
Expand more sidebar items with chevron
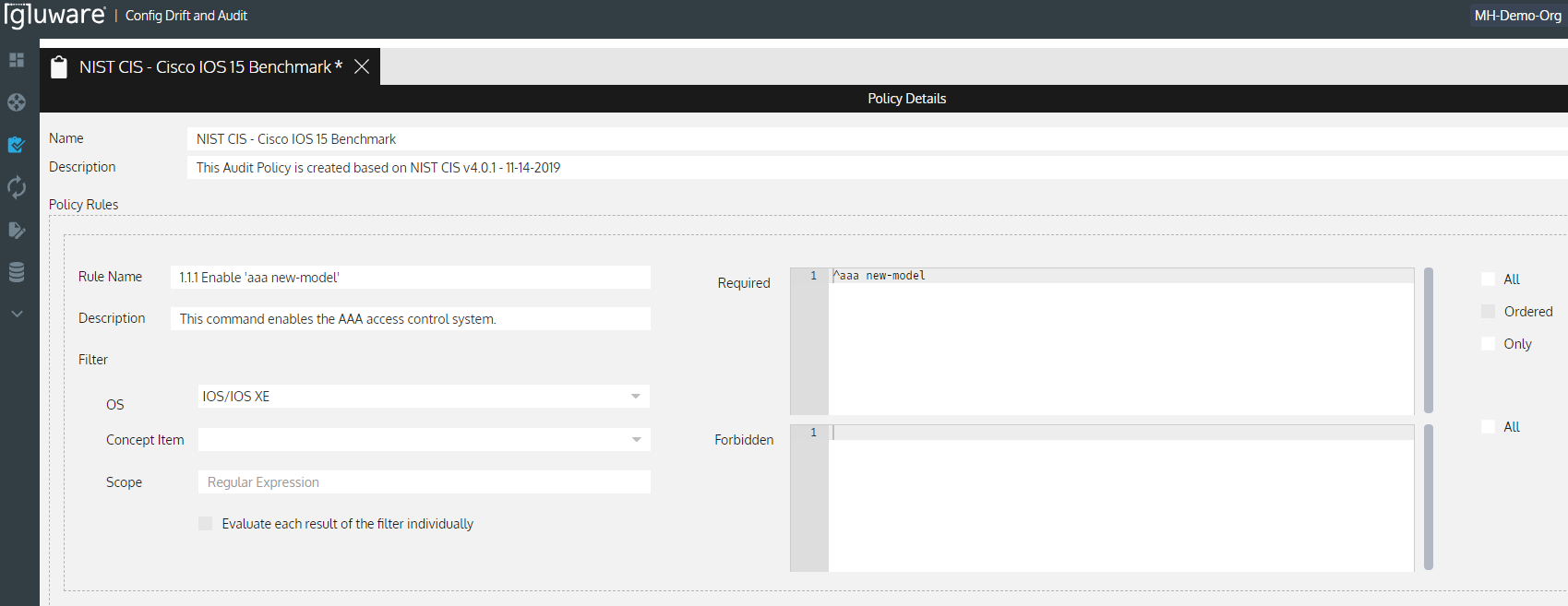(17, 314)
